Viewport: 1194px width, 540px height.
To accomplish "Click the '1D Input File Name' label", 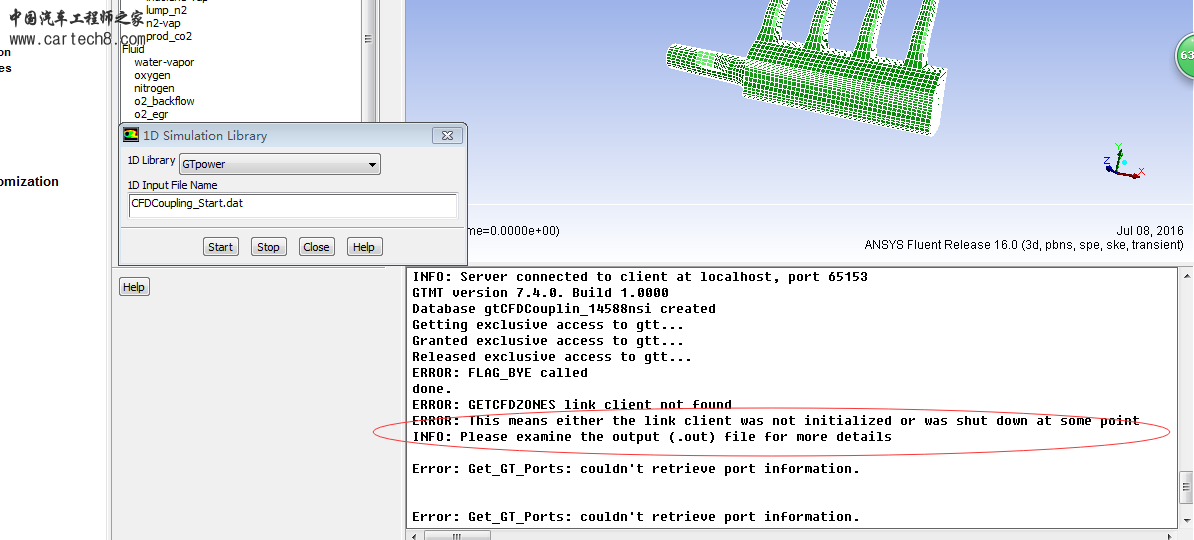I will 172,185.
